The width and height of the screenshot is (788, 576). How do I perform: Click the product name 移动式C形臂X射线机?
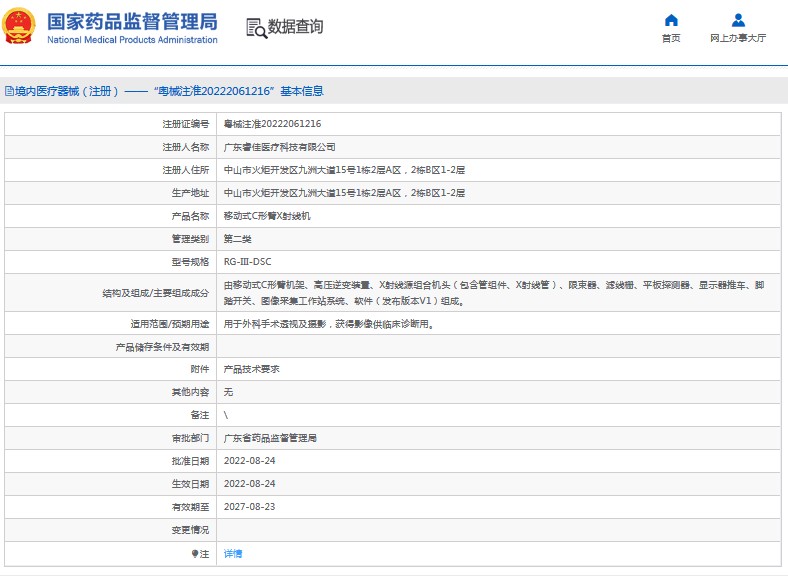point(260,216)
